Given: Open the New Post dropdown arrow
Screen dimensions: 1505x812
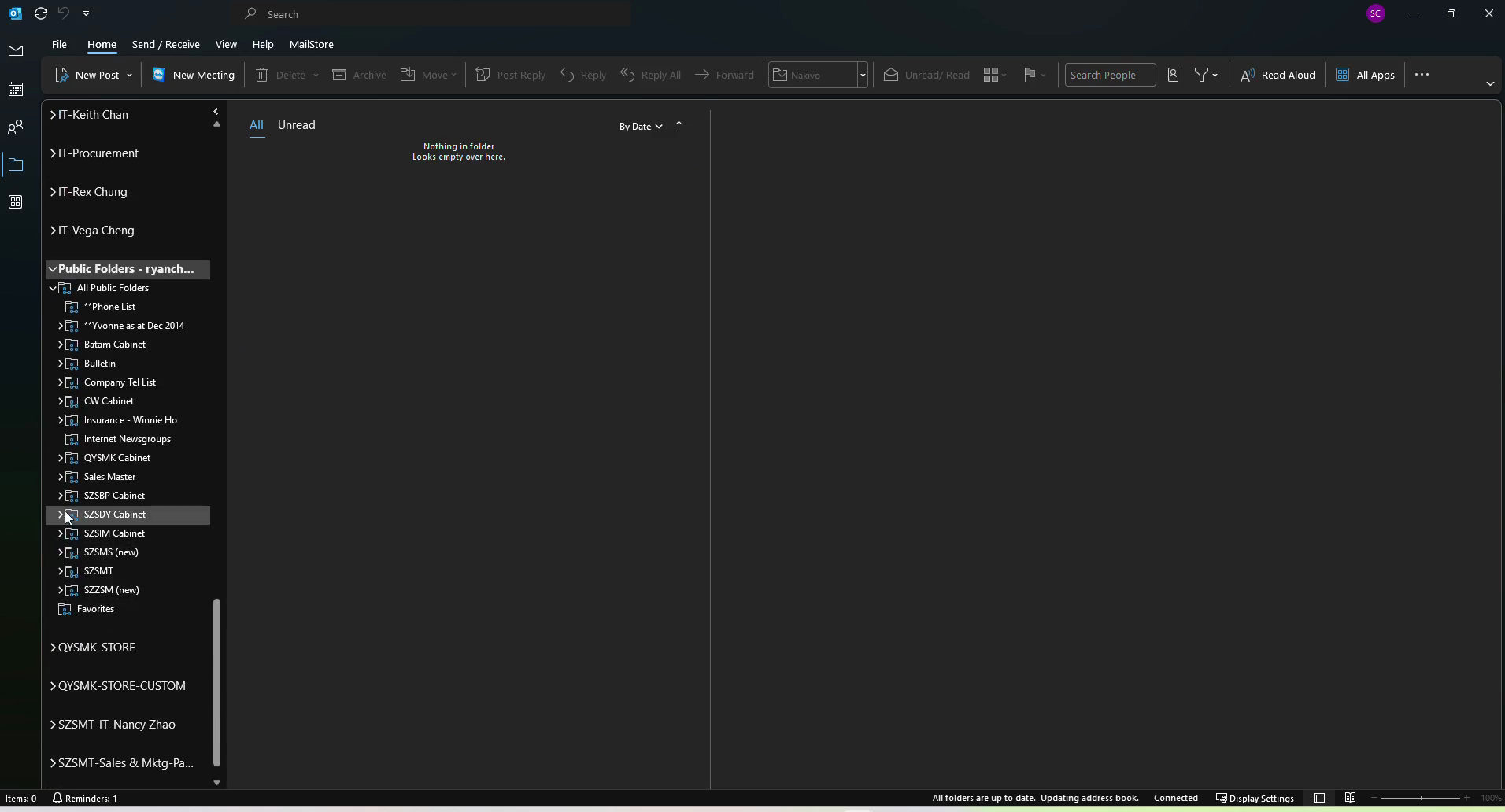Looking at the screenshot, I should tap(129, 75).
